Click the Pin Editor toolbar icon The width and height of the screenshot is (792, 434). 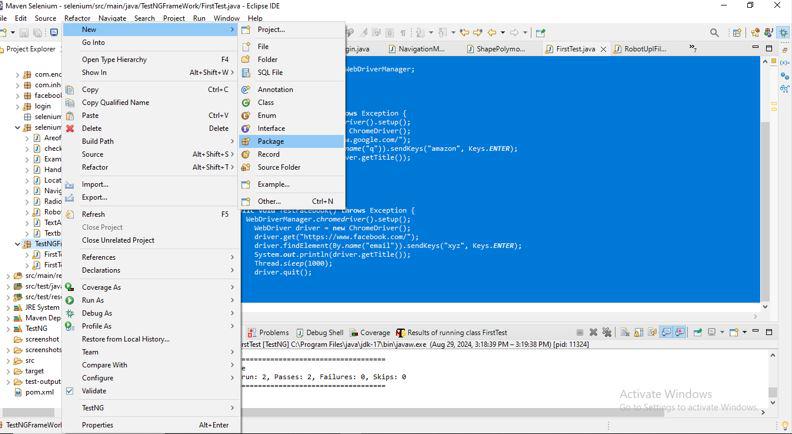coord(540,32)
